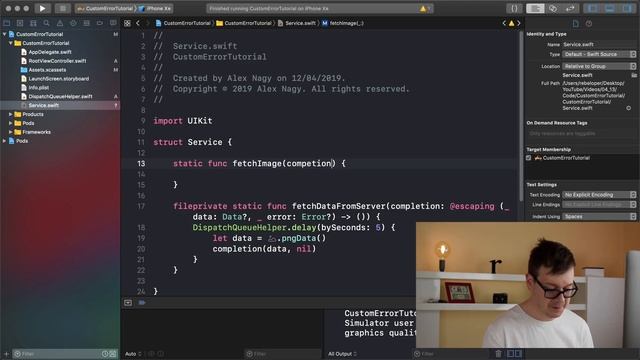
Task: Toggle the console pane view button
Action: point(518,353)
